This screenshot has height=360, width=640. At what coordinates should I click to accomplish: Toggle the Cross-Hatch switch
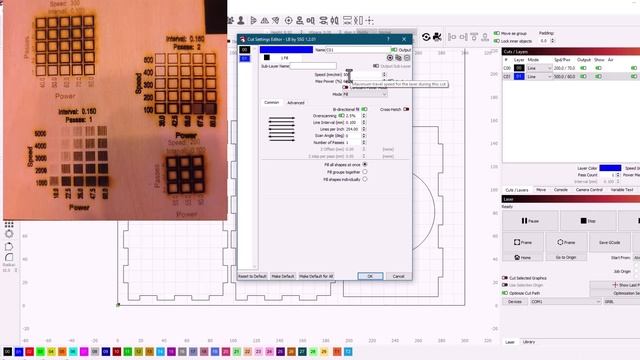406,109
